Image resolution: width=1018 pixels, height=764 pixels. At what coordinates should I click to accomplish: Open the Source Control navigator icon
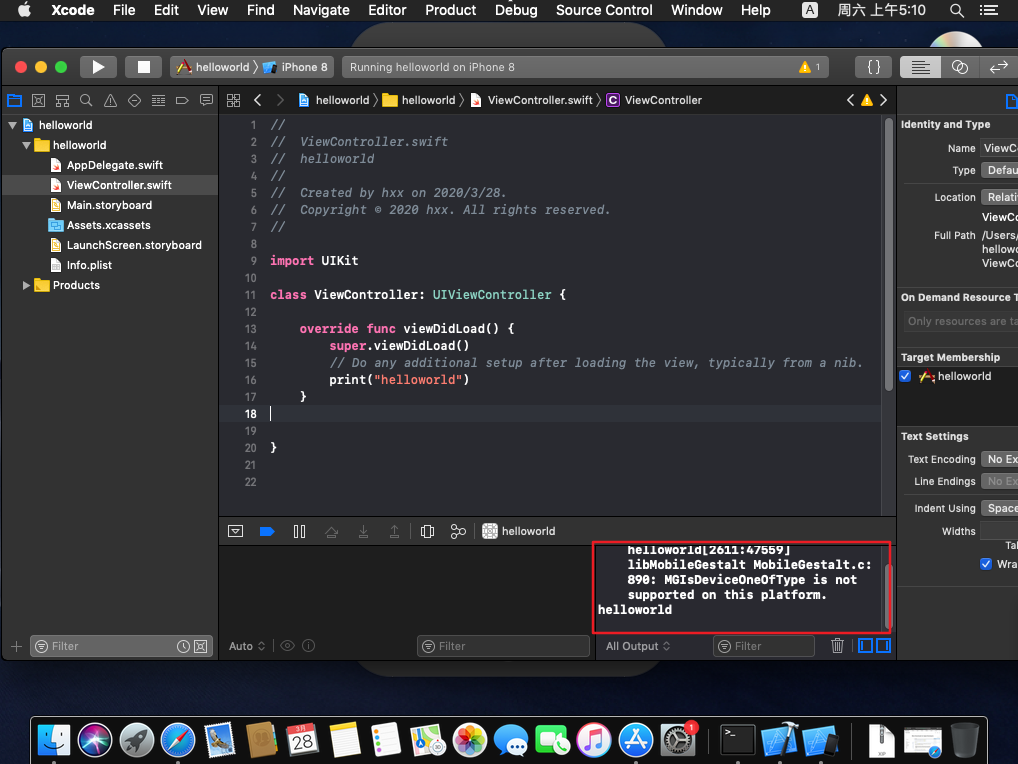pyautogui.click(x=38, y=100)
